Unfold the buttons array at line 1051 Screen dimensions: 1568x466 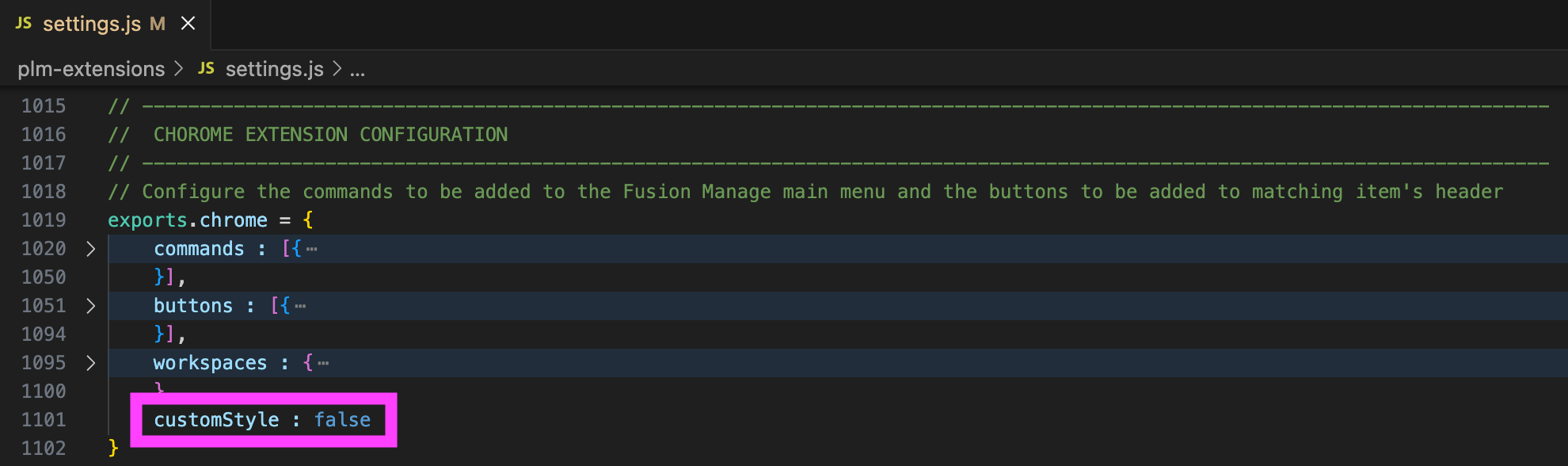click(x=90, y=306)
